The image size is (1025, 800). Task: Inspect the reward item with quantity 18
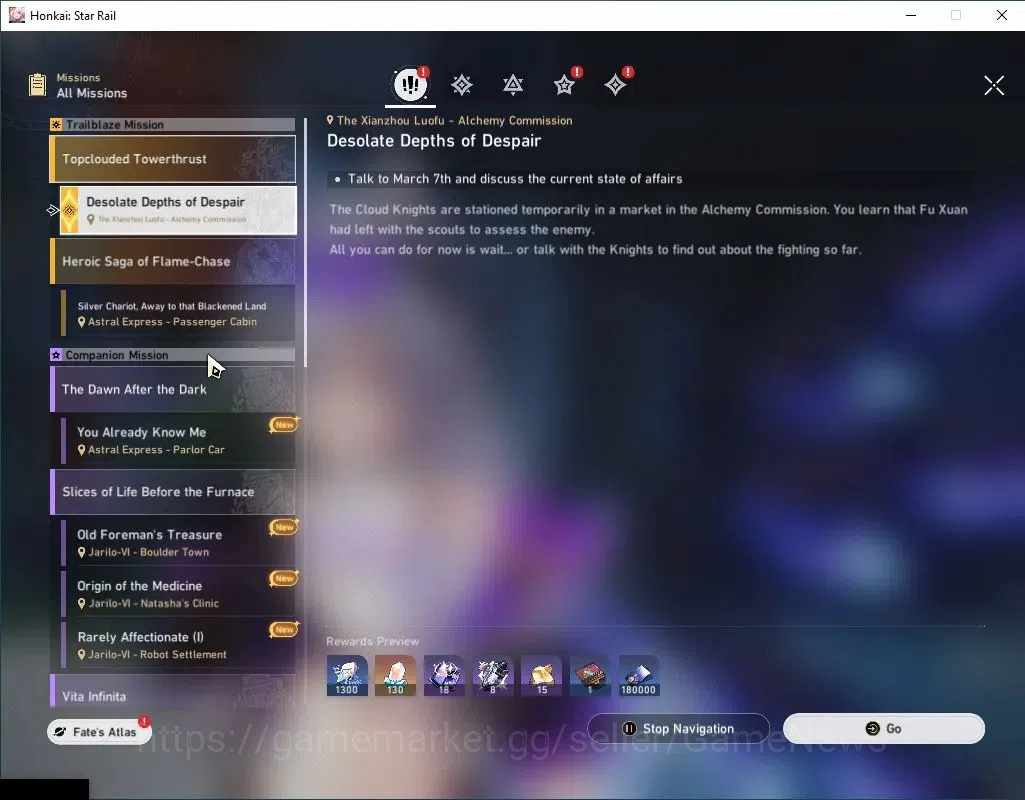coord(444,676)
